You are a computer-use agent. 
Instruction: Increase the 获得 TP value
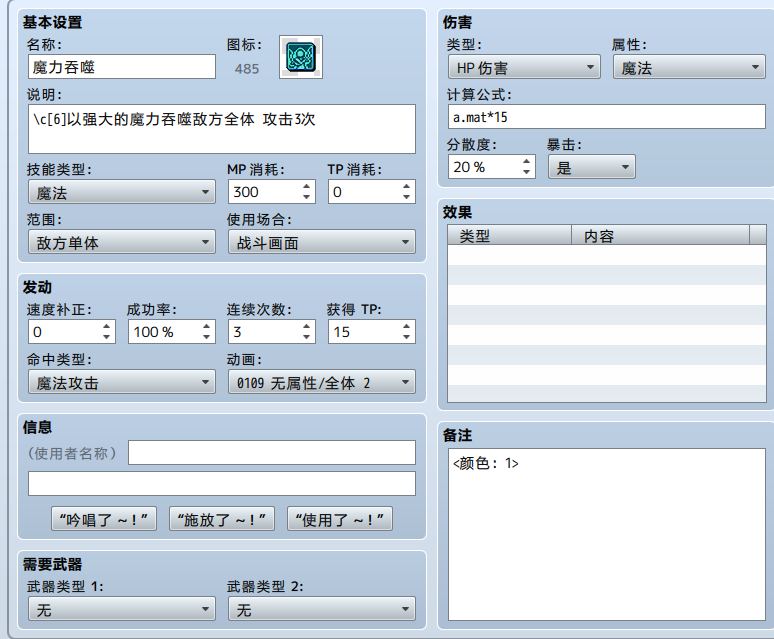406,327
